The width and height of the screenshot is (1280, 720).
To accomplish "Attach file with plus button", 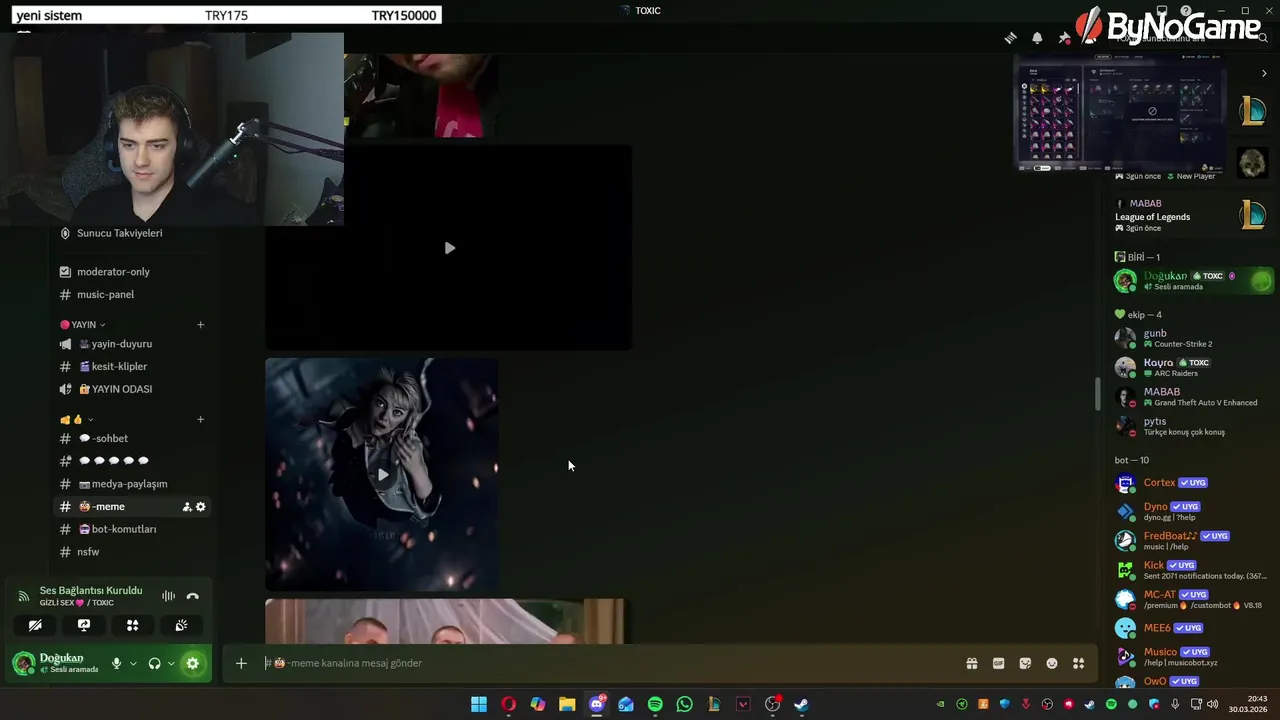I will (x=241, y=663).
